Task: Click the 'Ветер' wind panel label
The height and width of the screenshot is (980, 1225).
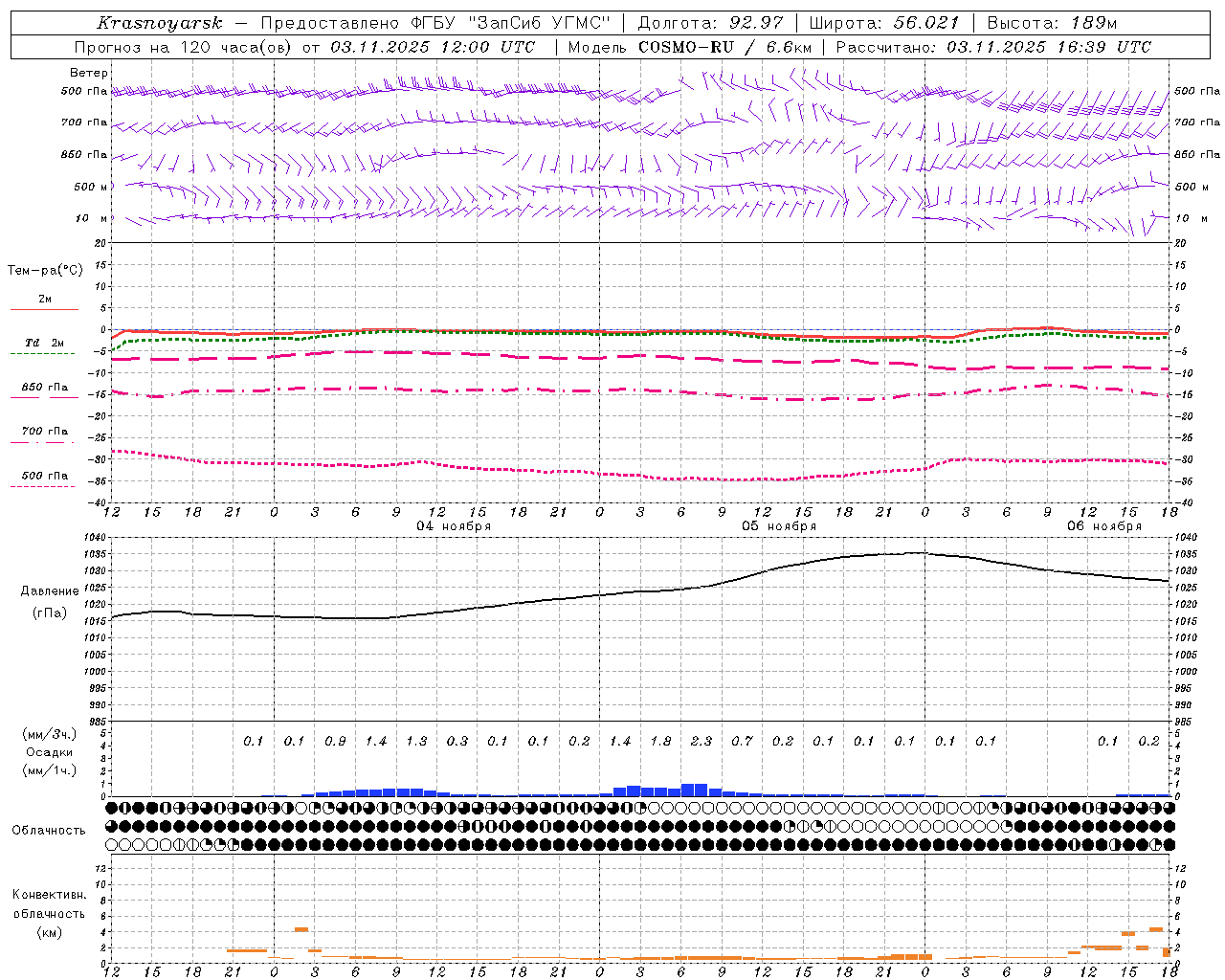Action: point(89,73)
